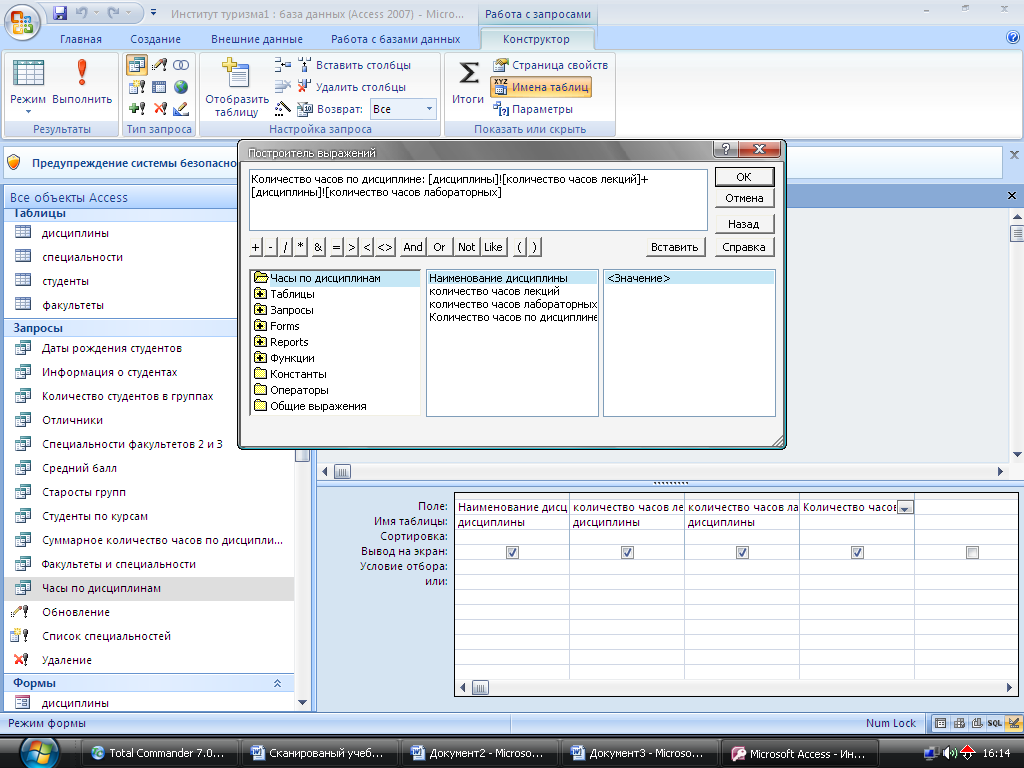The image size is (1024, 768).
Task: Click the Windows Start orb
Action: (40, 752)
